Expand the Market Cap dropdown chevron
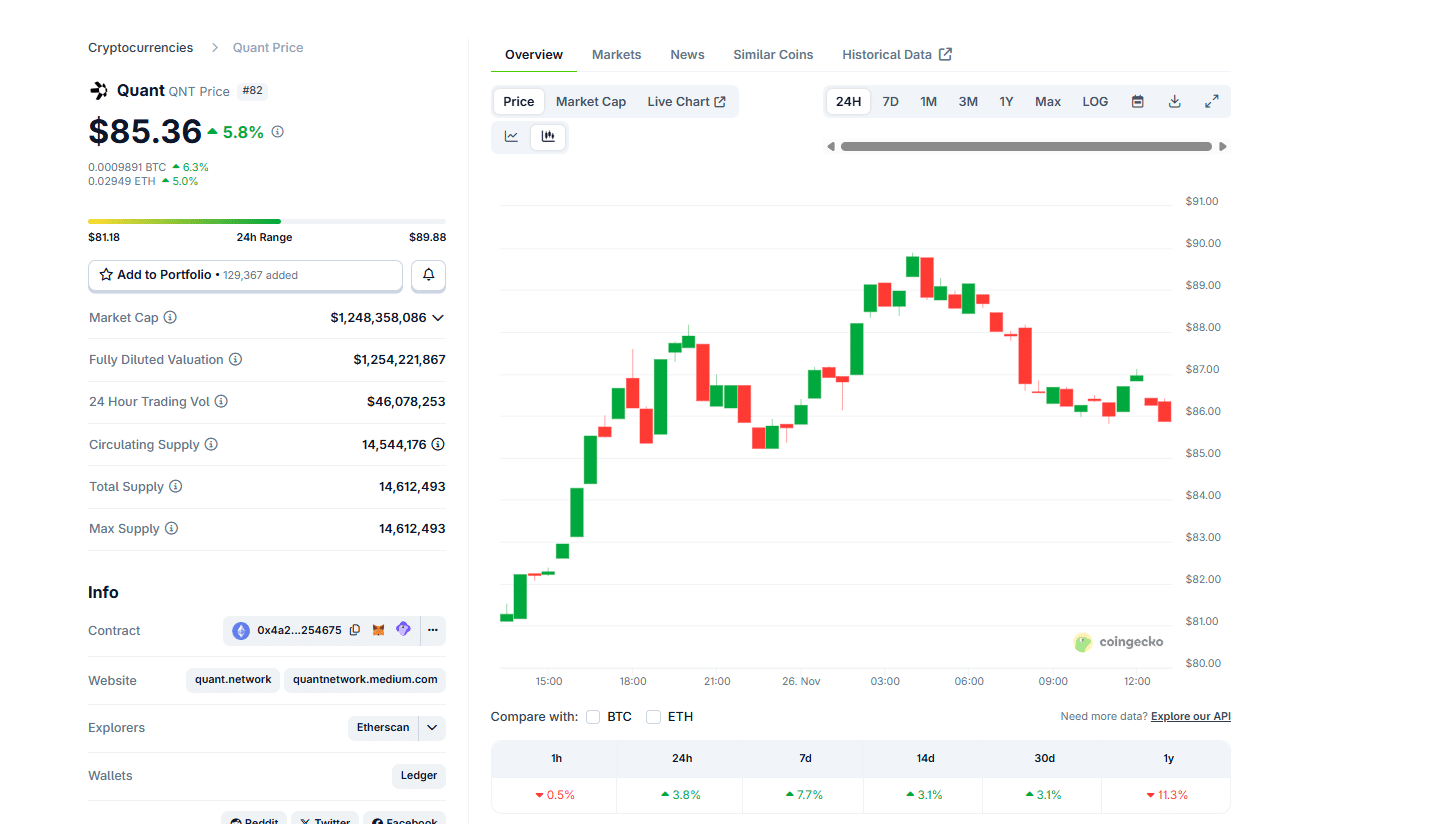 [436, 318]
